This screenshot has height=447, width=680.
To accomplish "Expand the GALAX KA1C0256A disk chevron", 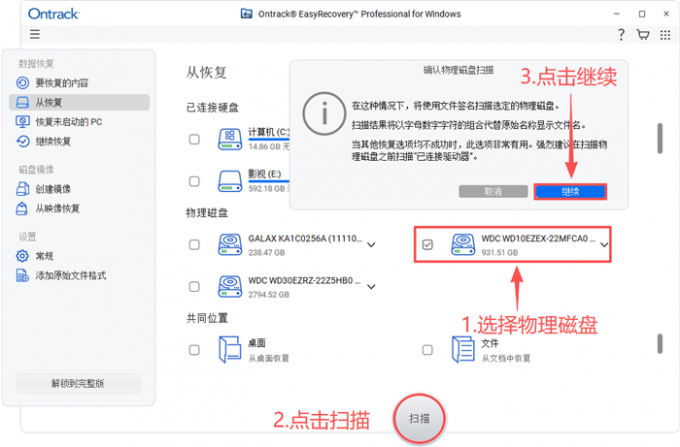I will click(371, 245).
